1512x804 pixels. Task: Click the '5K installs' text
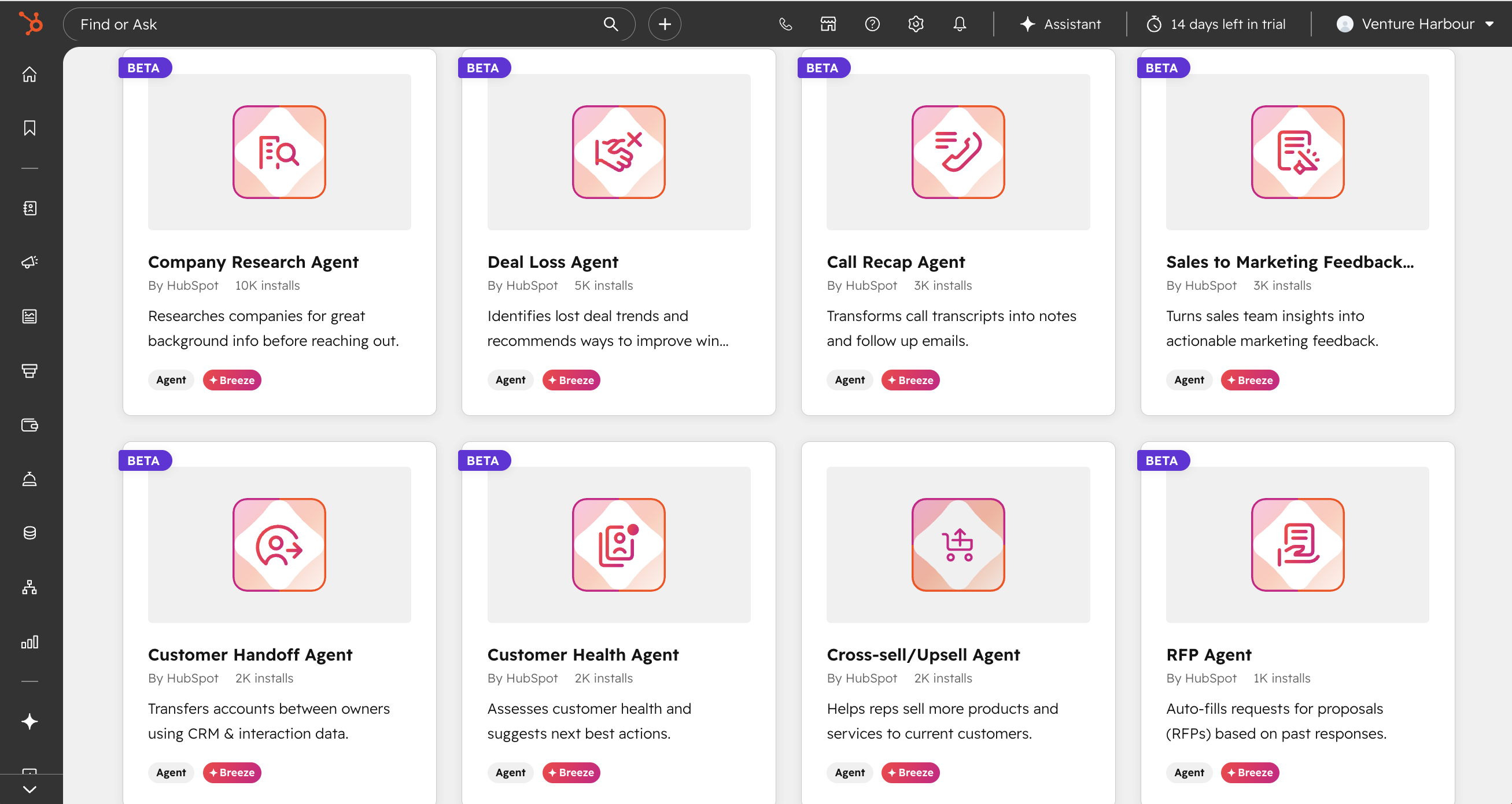tap(603, 285)
